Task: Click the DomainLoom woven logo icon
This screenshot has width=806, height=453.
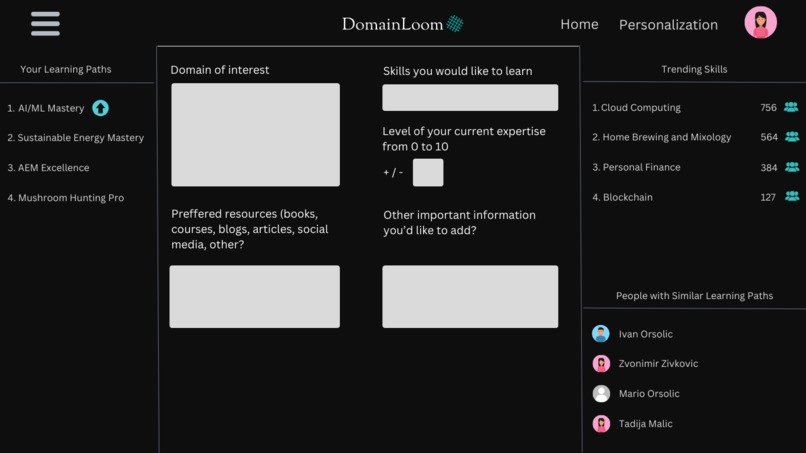Action: coord(454,24)
